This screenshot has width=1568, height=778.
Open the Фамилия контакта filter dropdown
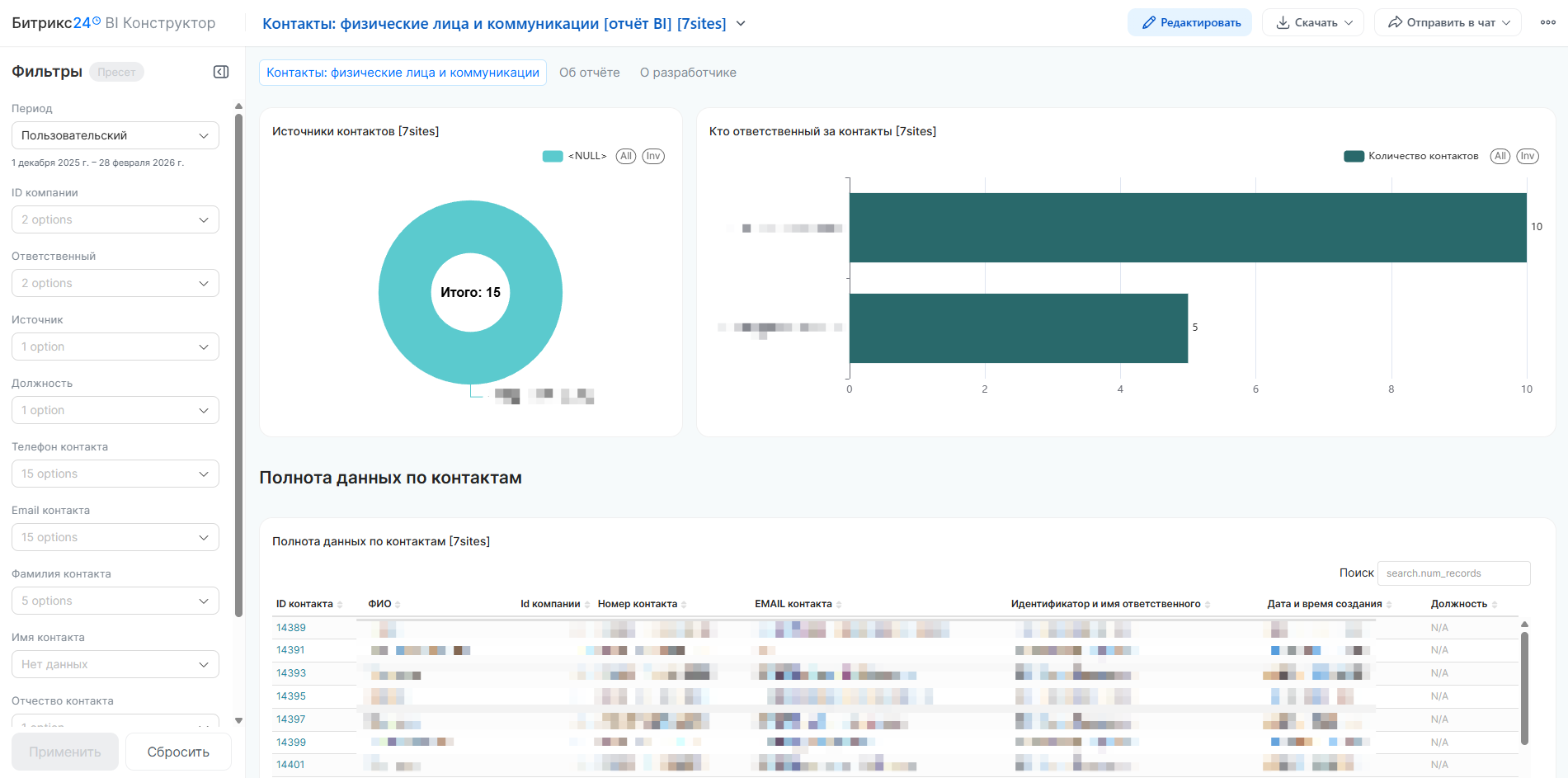(x=115, y=601)
